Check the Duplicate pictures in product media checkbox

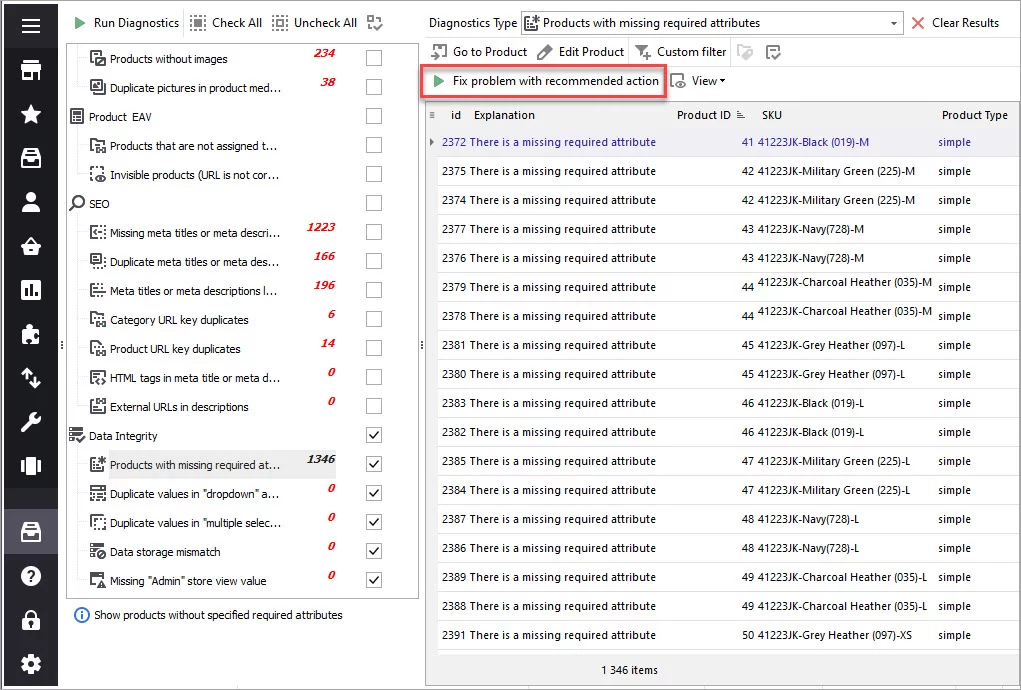point(374,87)
